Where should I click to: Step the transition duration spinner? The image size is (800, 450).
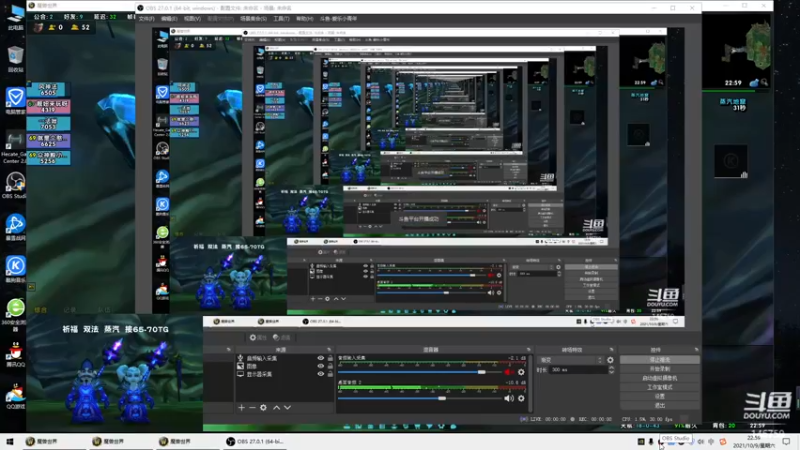pos(611,369)
